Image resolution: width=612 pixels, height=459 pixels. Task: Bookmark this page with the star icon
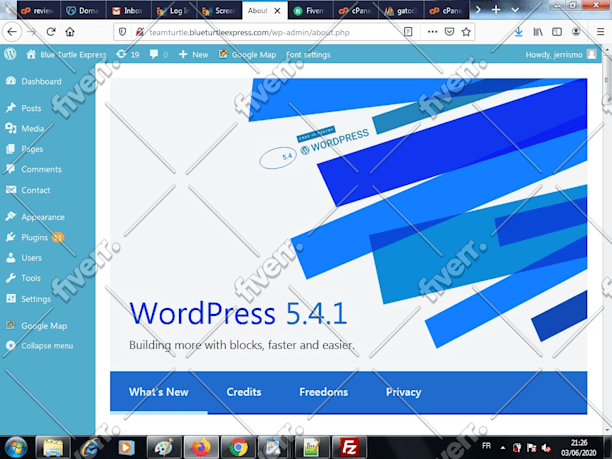pyautogui.click(x=466, y=32)
